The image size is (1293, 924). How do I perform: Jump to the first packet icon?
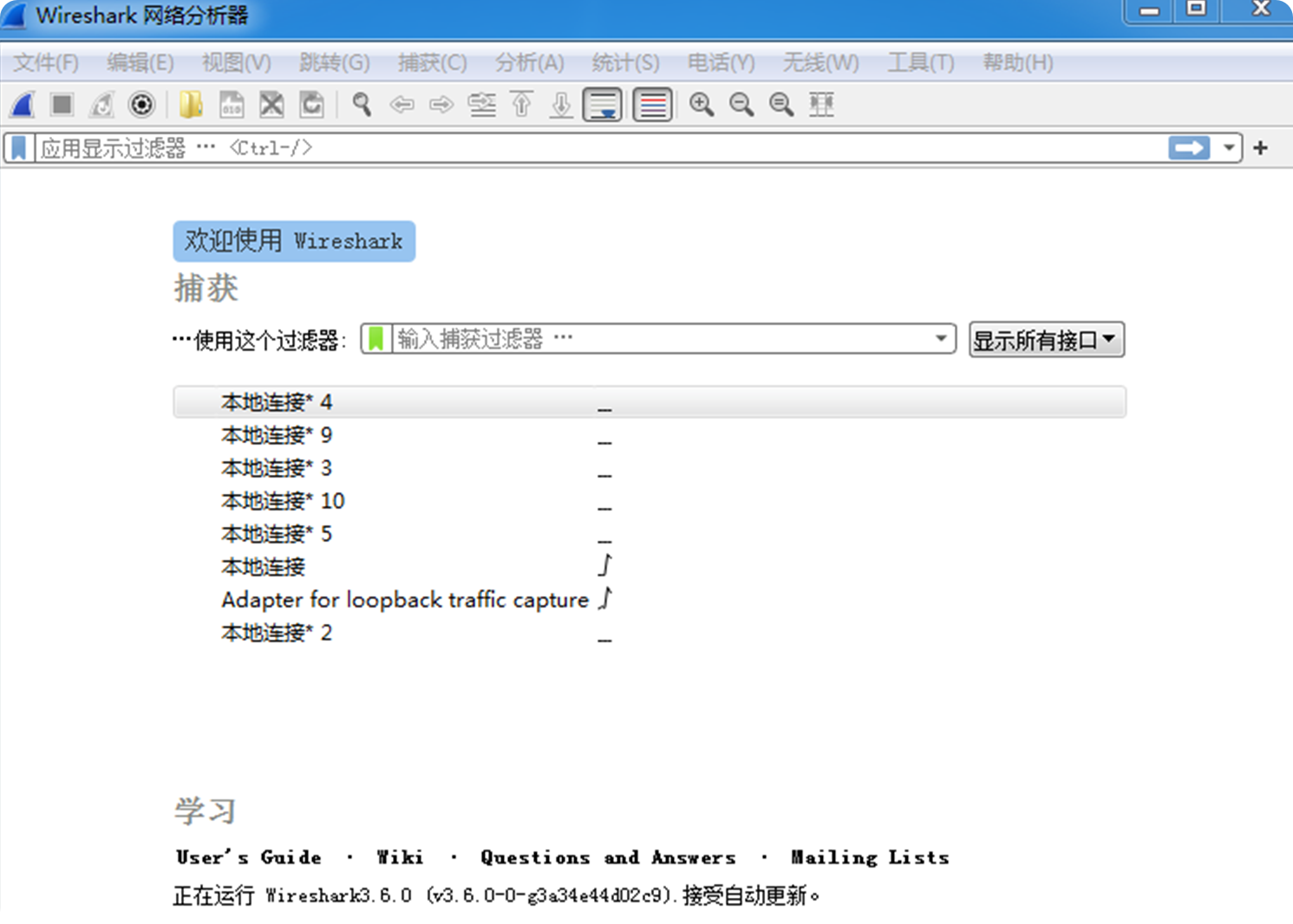[521, 105]
